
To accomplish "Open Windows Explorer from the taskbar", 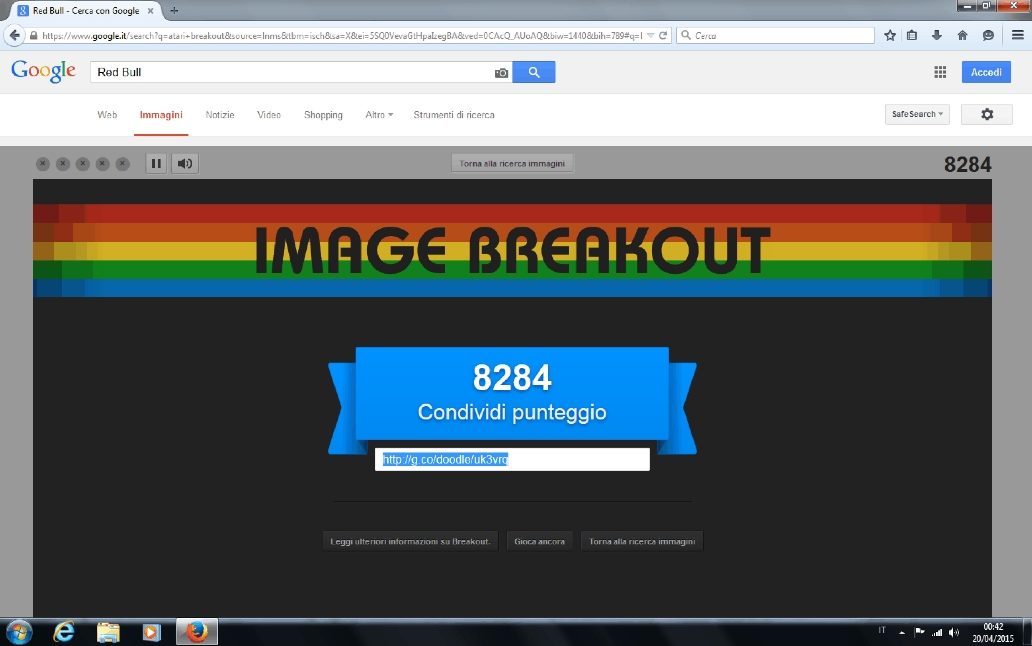I will (108, 632).
